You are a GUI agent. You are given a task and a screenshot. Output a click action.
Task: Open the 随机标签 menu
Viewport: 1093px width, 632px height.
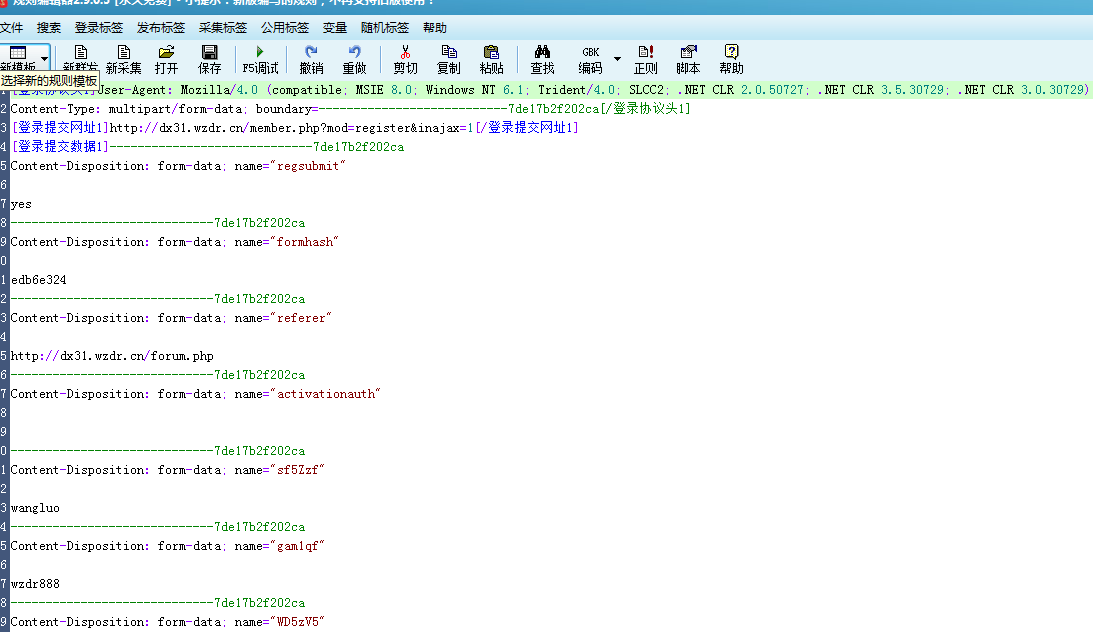(385, 28)
